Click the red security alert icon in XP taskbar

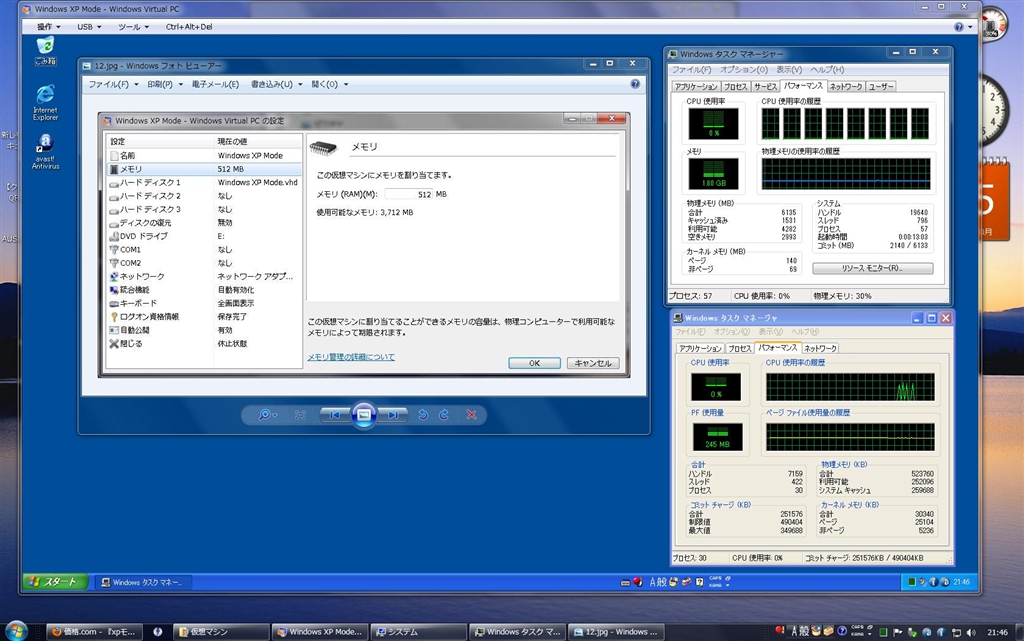click(638, 582)
